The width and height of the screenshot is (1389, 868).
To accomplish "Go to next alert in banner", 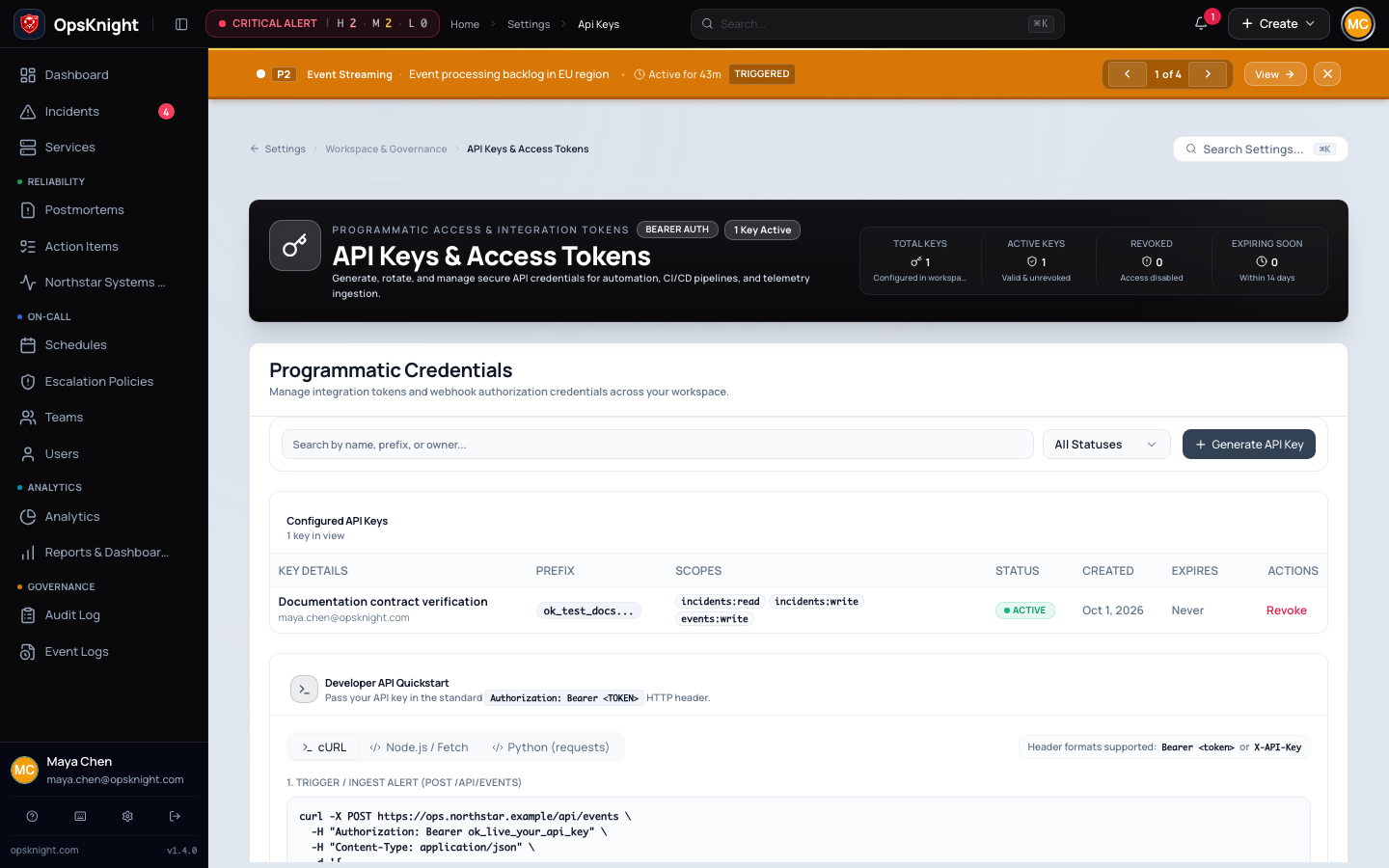I will 1208,74.
